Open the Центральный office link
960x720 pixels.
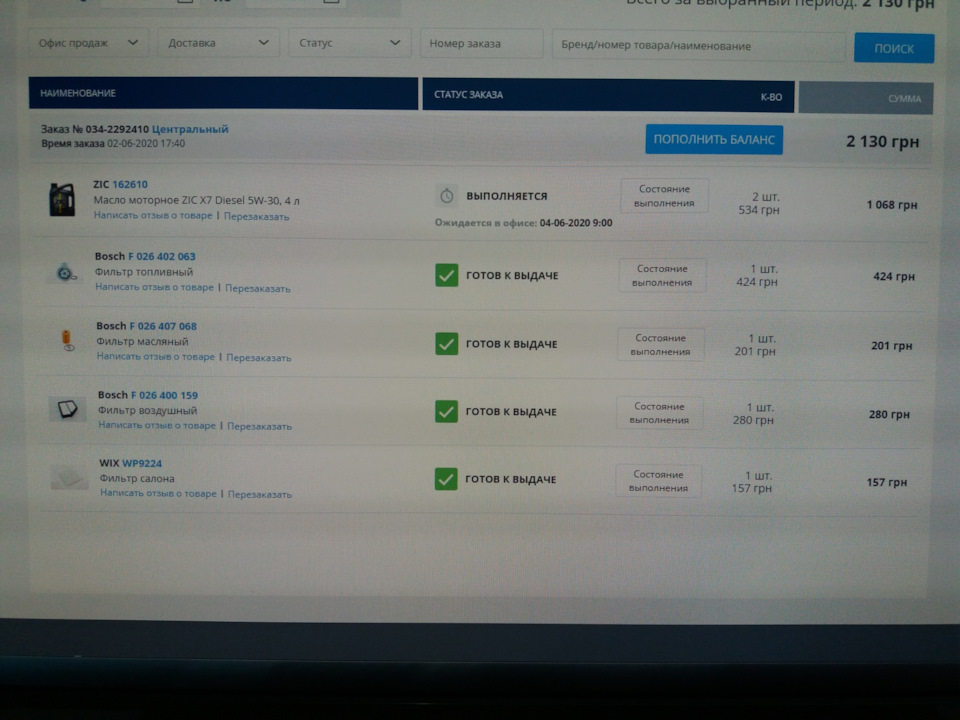(190, 129)
